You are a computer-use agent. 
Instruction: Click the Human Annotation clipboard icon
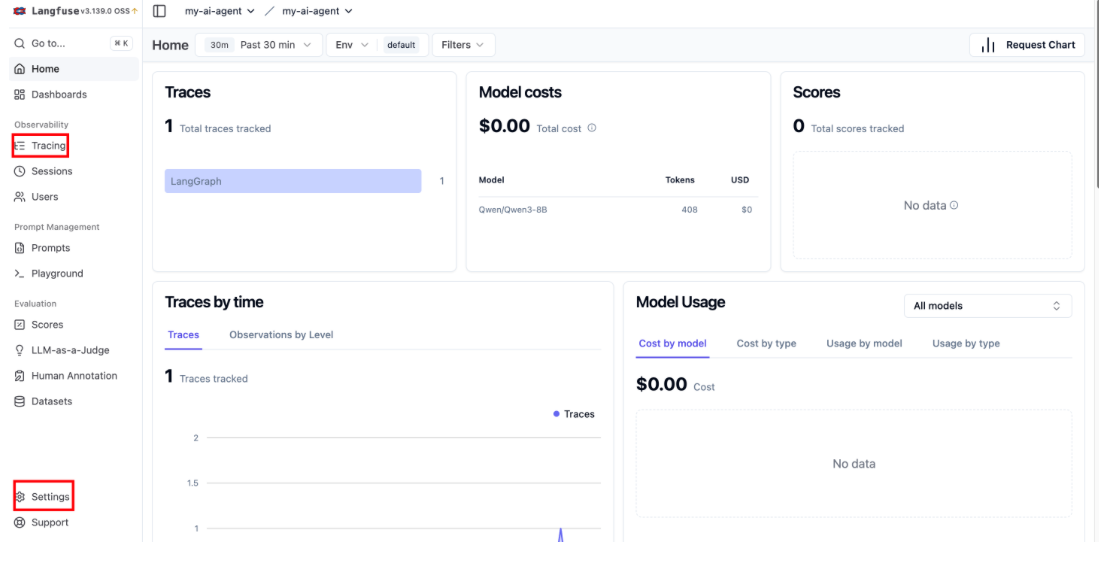pos(20,376)
